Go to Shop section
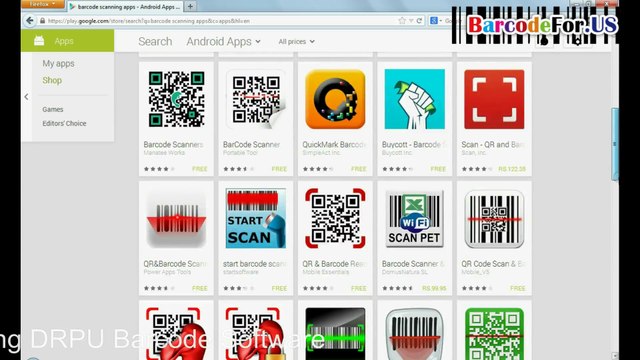This screenshot has height=360, width=640. point(52,80)
